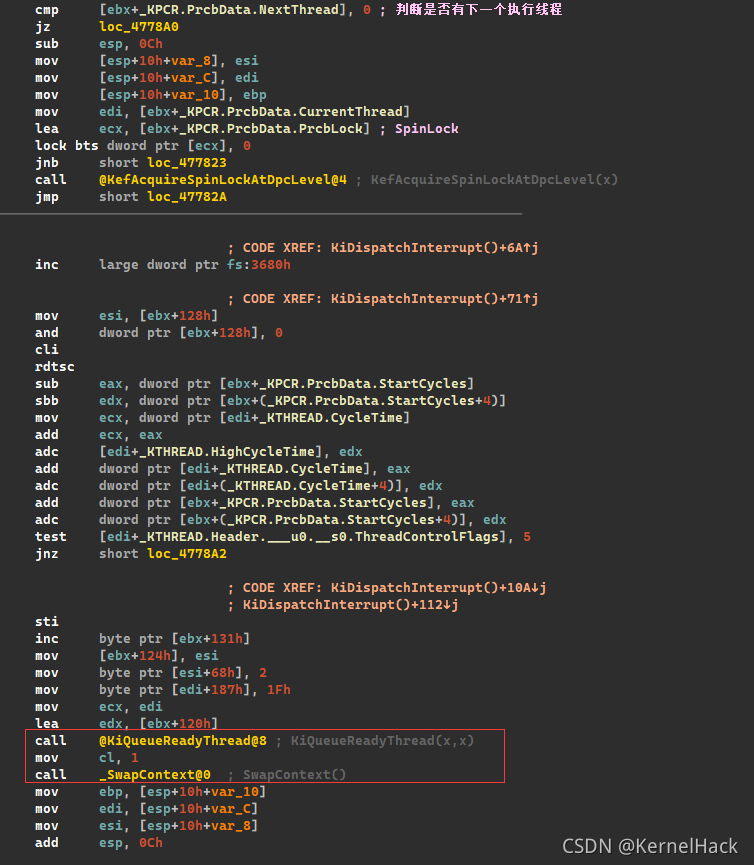Click [ebx+128h] in the mov esi line

point(179,316)
